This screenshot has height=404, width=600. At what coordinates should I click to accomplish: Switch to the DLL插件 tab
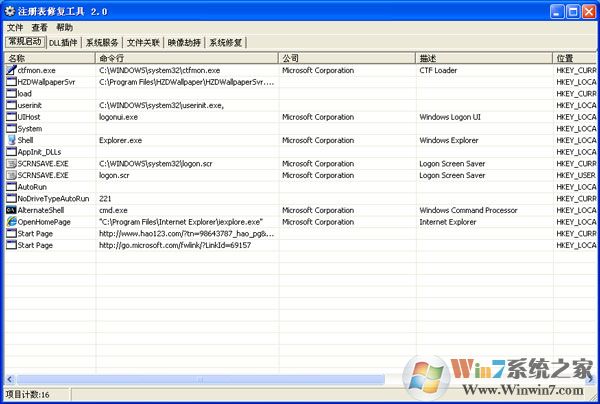pos(63,42)
